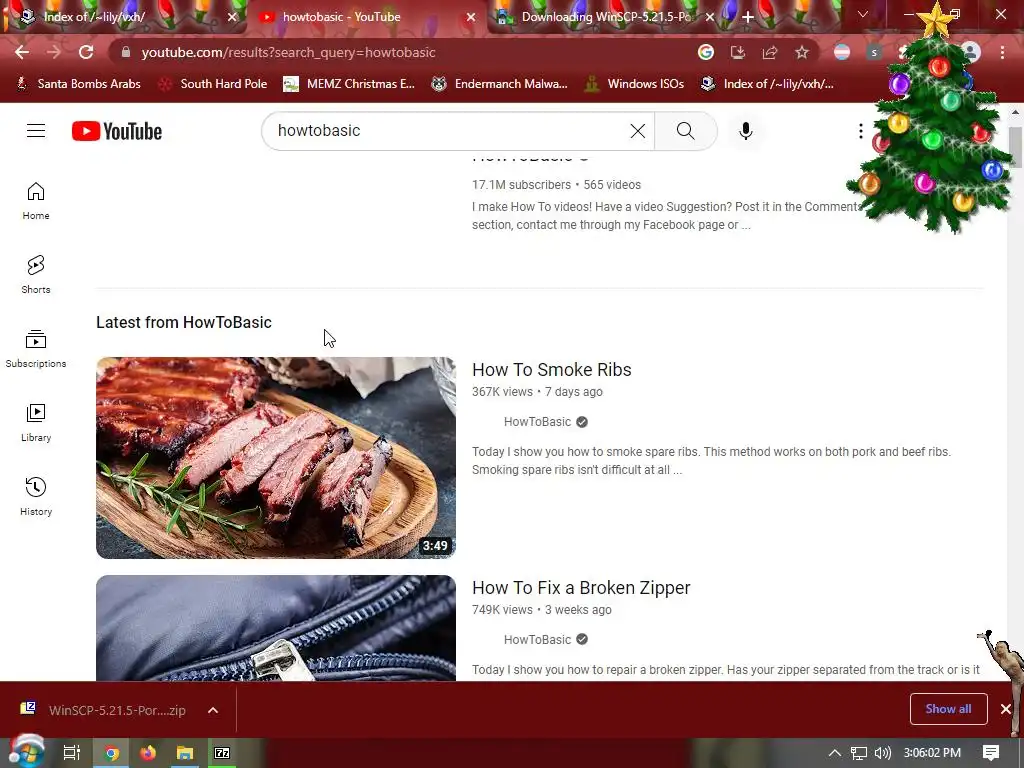Open How To Fix a Broken Zipper title
Viewport: 1024px width, 768px height.
(581, 588)
